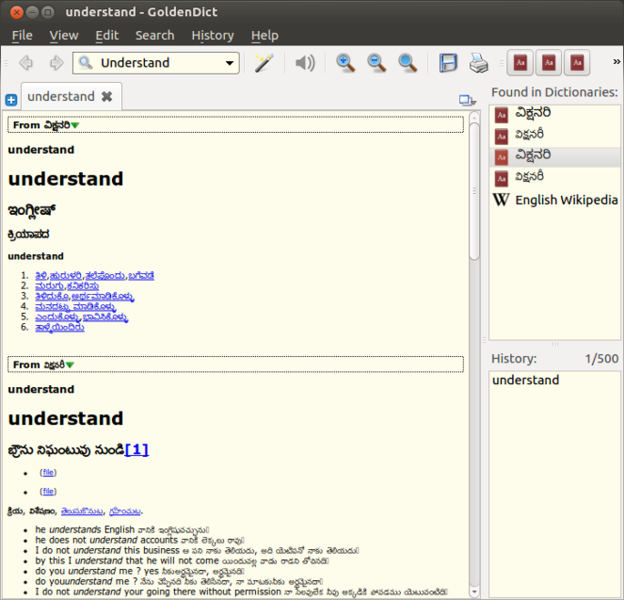Click the magic wand scan popup icon
624x600 pixels.
coord(264,63)
